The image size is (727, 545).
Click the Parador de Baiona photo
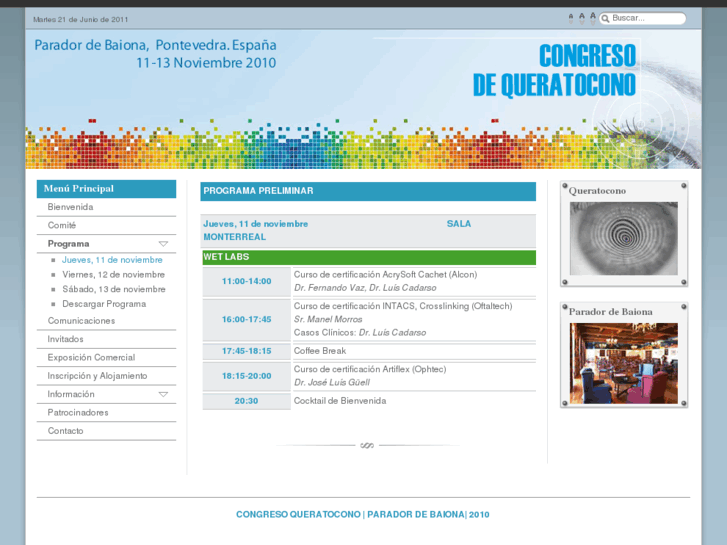[624, 363]
